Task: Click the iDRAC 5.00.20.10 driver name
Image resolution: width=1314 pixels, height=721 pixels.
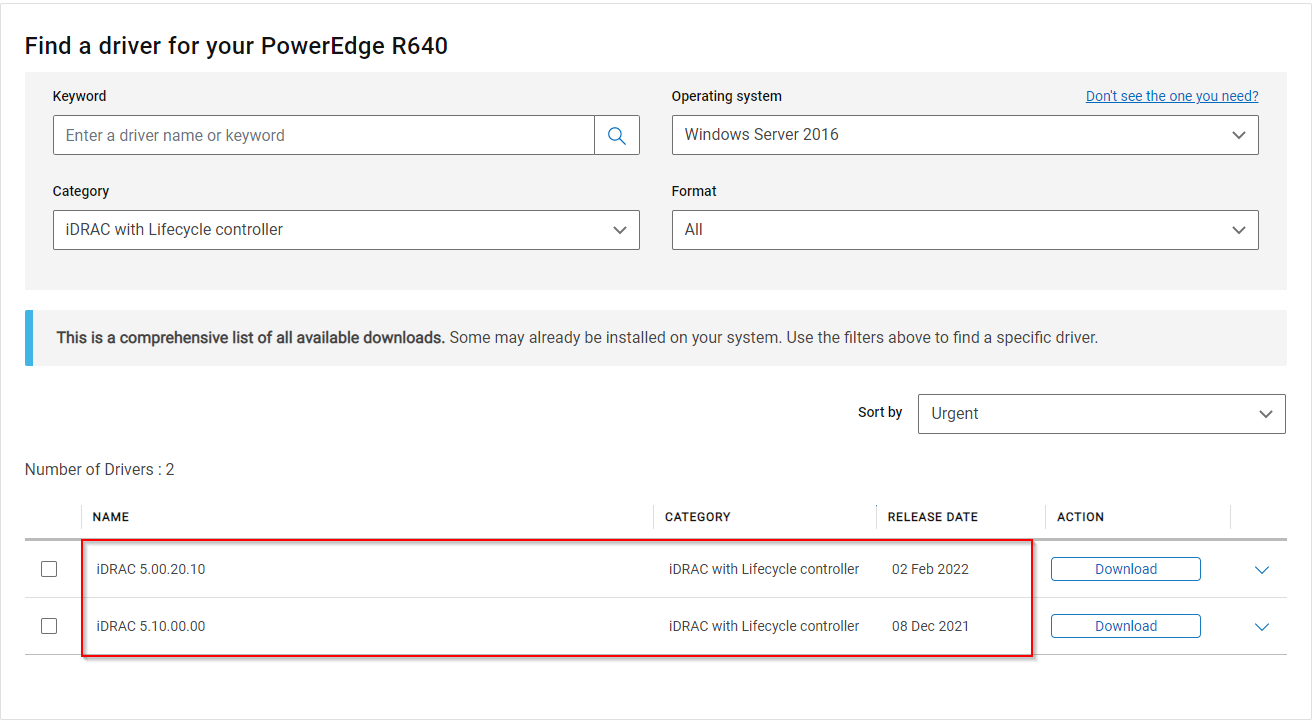Action: [x=151, y=569]
